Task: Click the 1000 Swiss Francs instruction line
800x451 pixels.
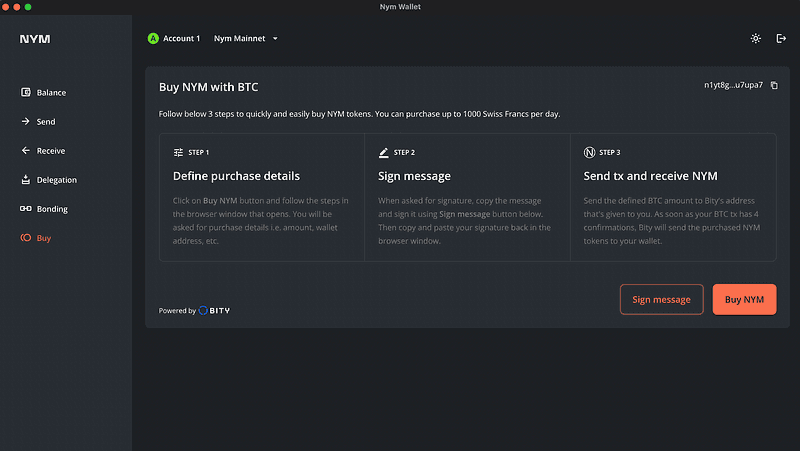Action: click(359, 114)
